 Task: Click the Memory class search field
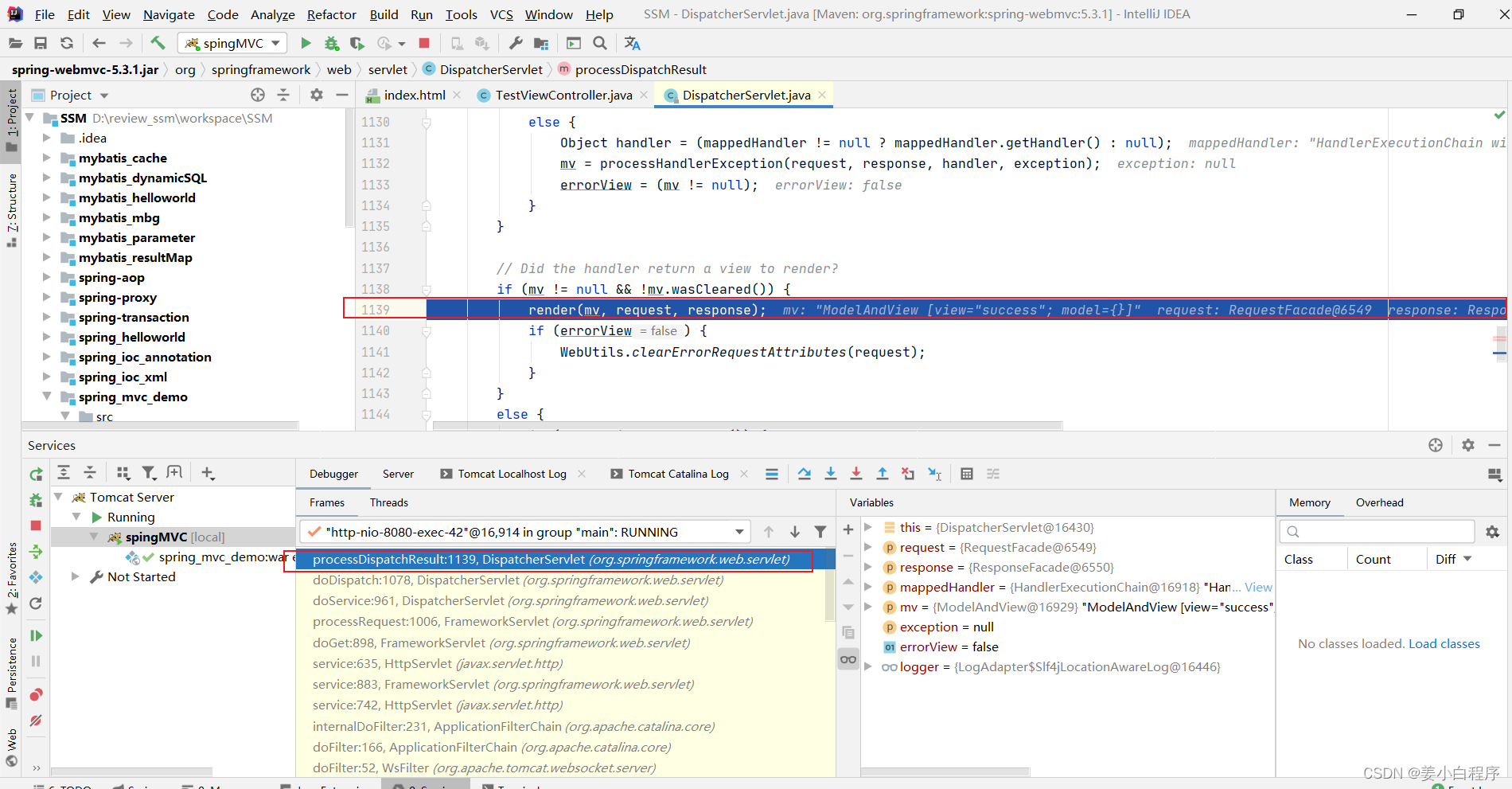(x=1377, y=531)
